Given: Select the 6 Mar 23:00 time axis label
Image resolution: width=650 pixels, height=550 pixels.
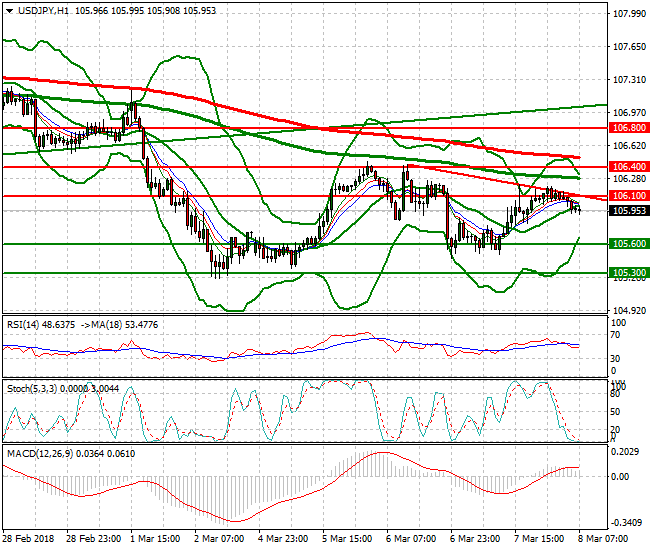Looking at the screenshot, I should pos(475,539).
